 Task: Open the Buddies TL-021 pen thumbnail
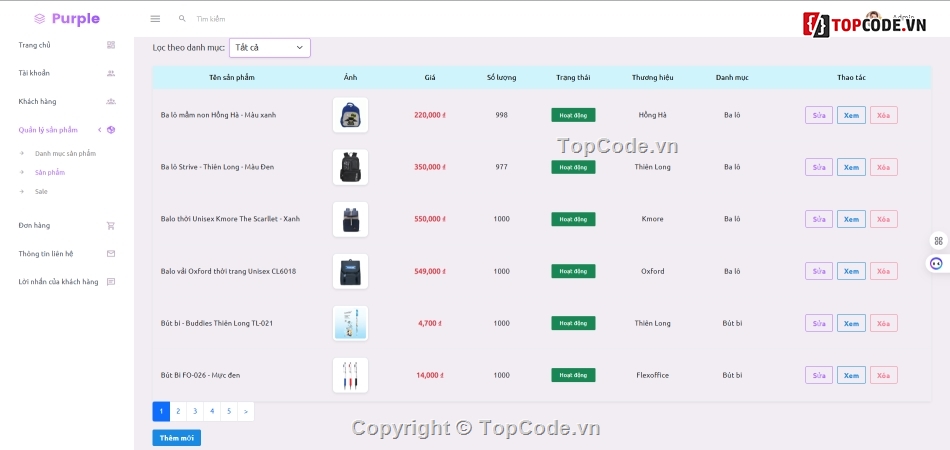(x=350, y=323)
